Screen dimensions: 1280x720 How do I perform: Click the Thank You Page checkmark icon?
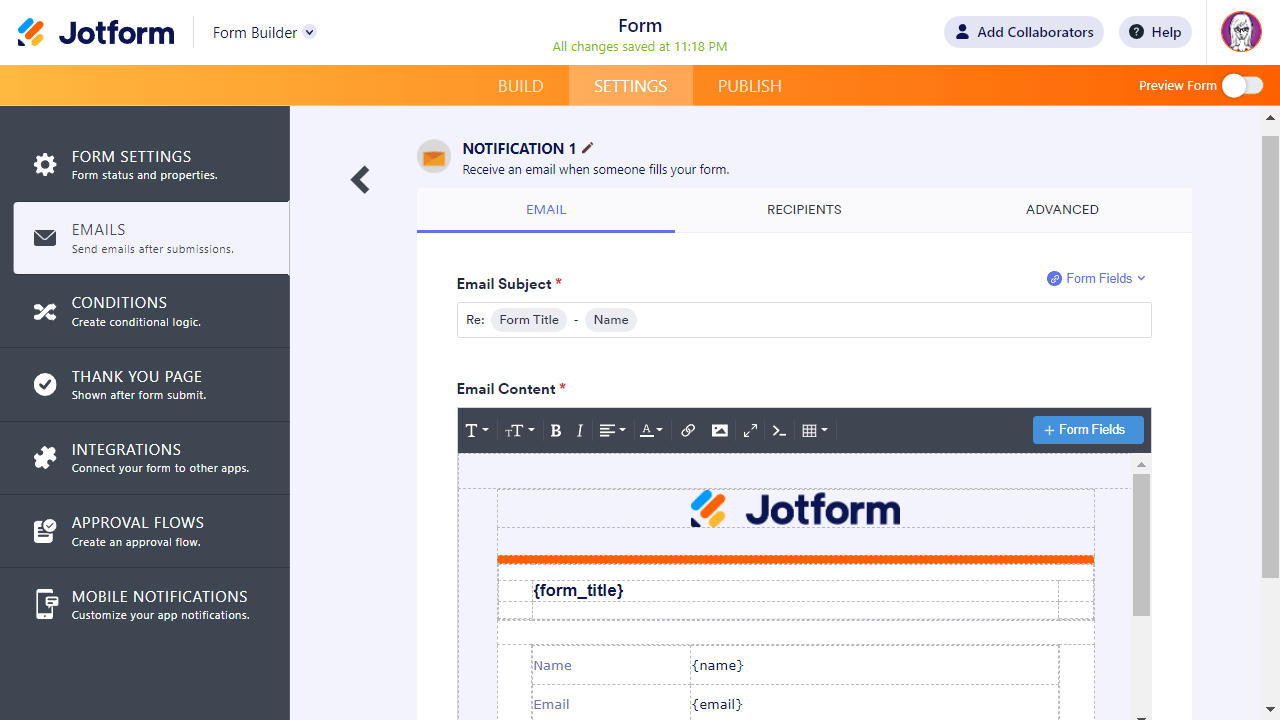point(45,385)
